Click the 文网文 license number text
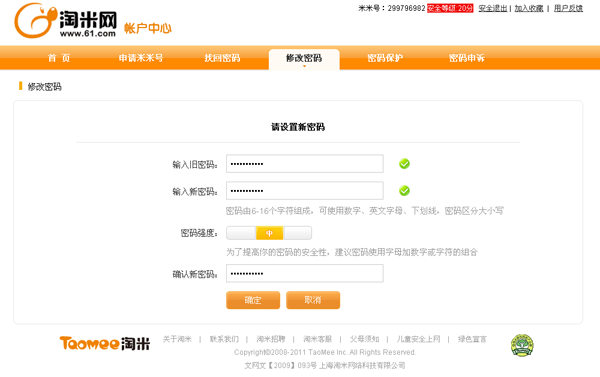Image resolution: width=600 pixels, height=377 pixels. point(325,366)
